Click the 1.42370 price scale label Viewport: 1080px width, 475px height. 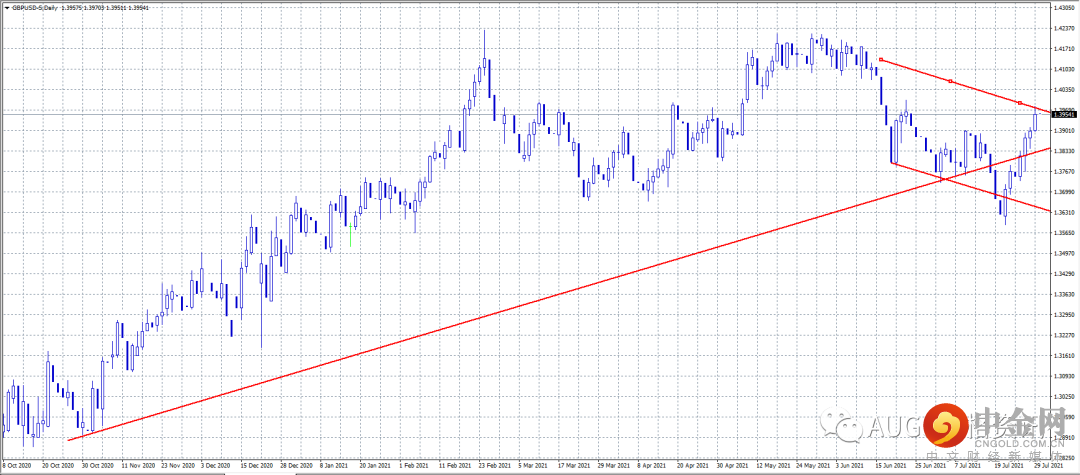pyautogui.click(x=1065, y=28)
